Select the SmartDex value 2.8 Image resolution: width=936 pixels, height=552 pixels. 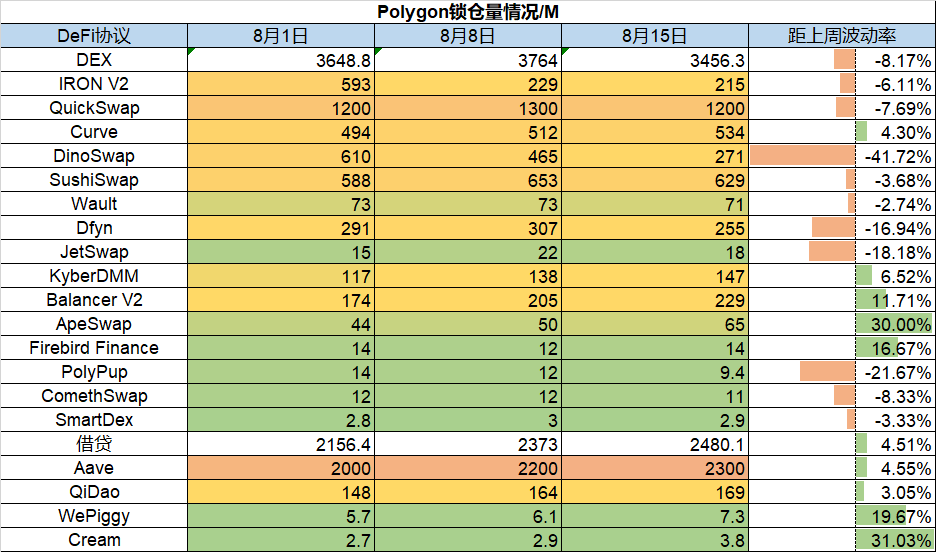coord(358,421)
